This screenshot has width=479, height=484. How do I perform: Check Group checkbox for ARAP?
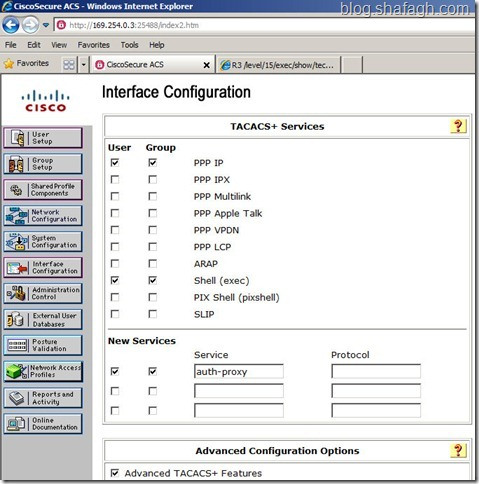152,264
